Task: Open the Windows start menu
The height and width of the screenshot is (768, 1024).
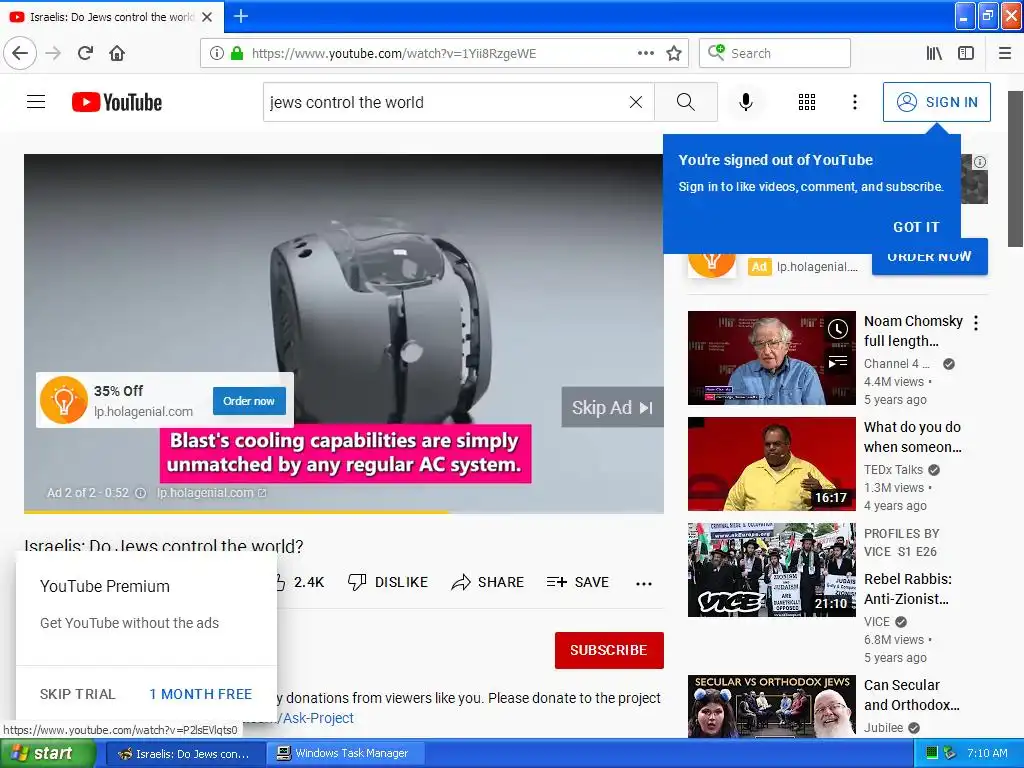Action: pos(47,753)
